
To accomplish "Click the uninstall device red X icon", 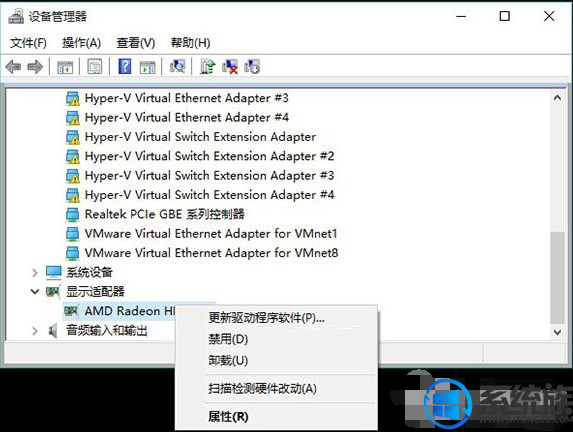I will coord(230,67).
